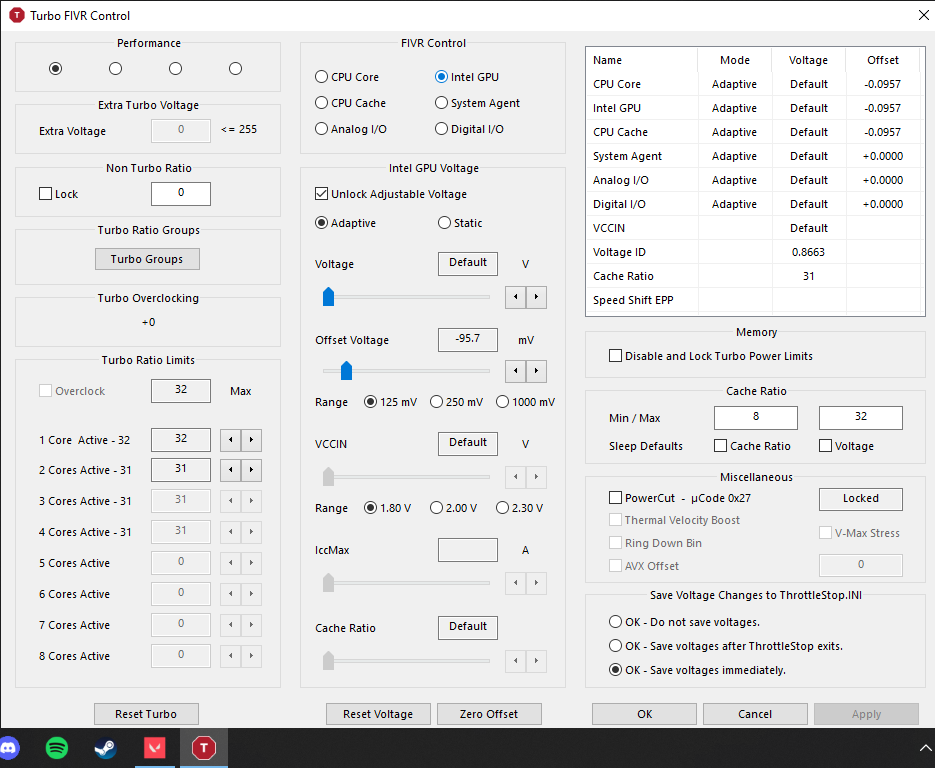935x768 pixels.
Task: Click the Zero Offset button
Action: tap(489, 714)
